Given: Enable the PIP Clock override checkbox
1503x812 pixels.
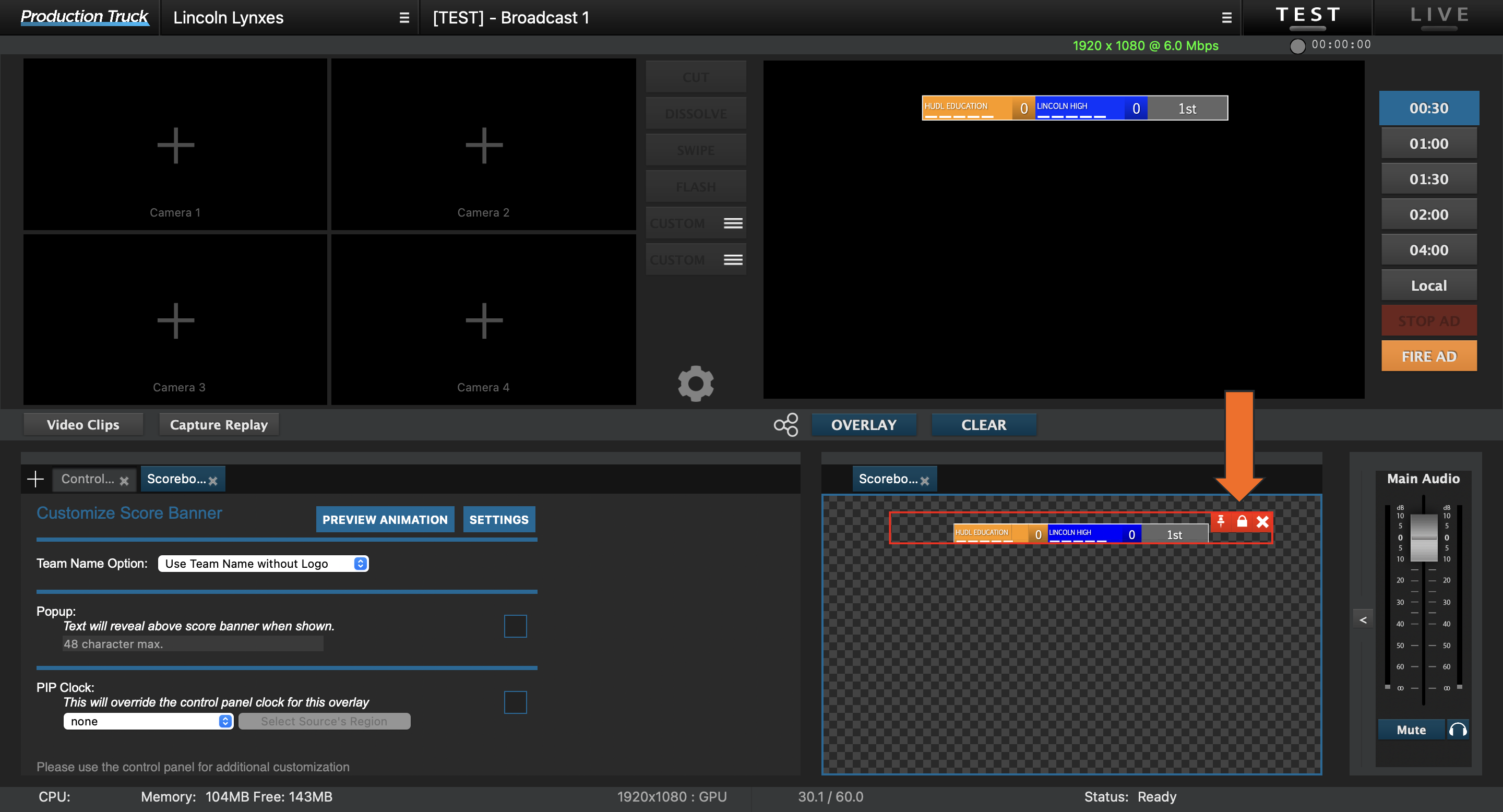Looking at the screenshot, I should click(x=515, y=702).
